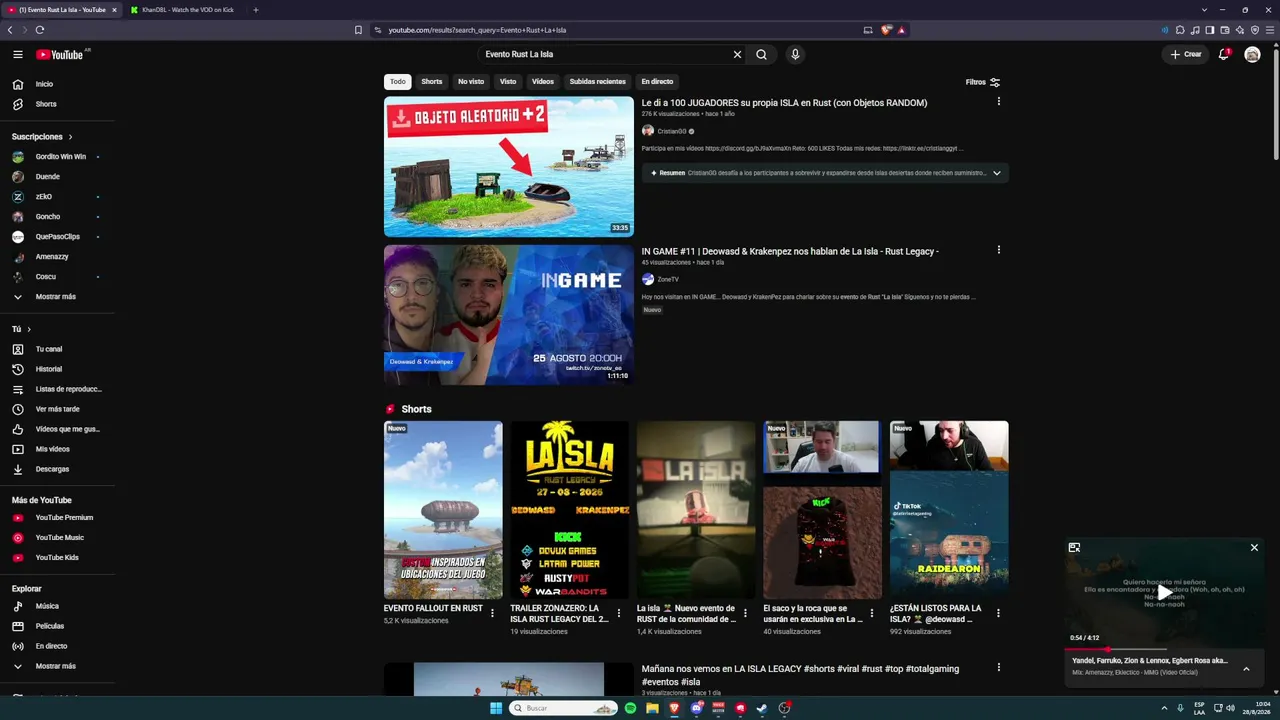Open Shorts in the left sidebar

pos(57,104)
